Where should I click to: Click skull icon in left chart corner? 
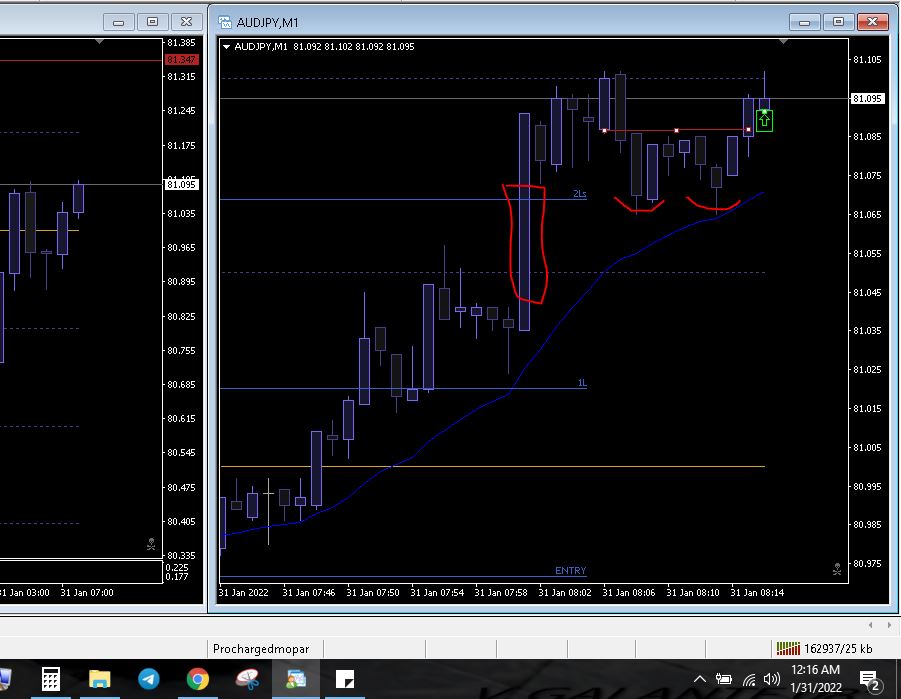(x=151, y=544)
